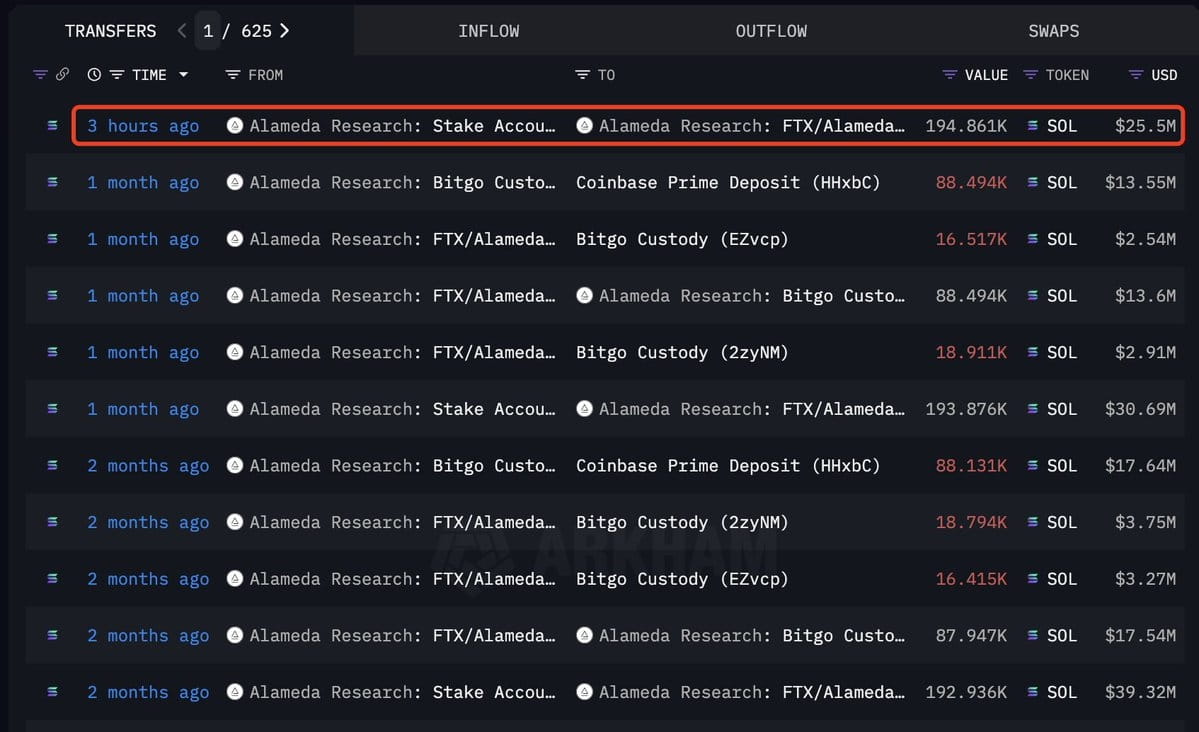1199x732 pixels.
Task: Switch to the OUTFLOW tab
Action: click(771, 31)
